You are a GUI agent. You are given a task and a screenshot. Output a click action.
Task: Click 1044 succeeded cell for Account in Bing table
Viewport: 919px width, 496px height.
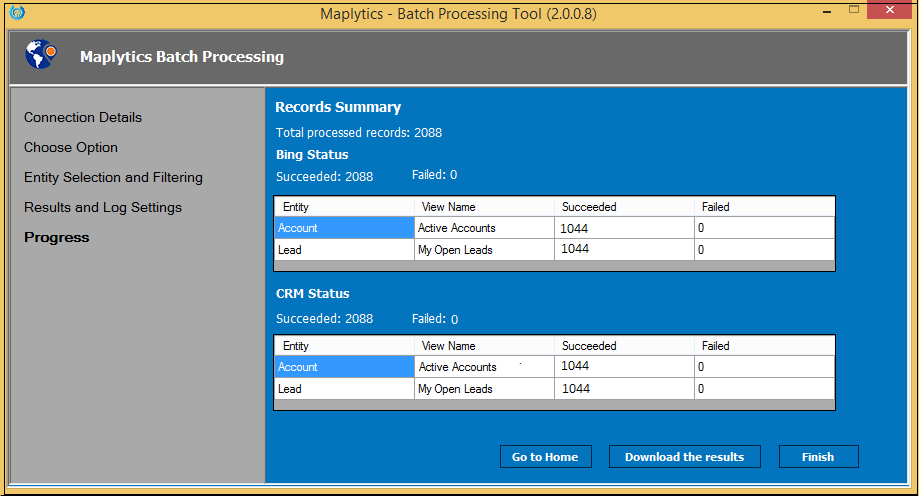tap(624, 227)
